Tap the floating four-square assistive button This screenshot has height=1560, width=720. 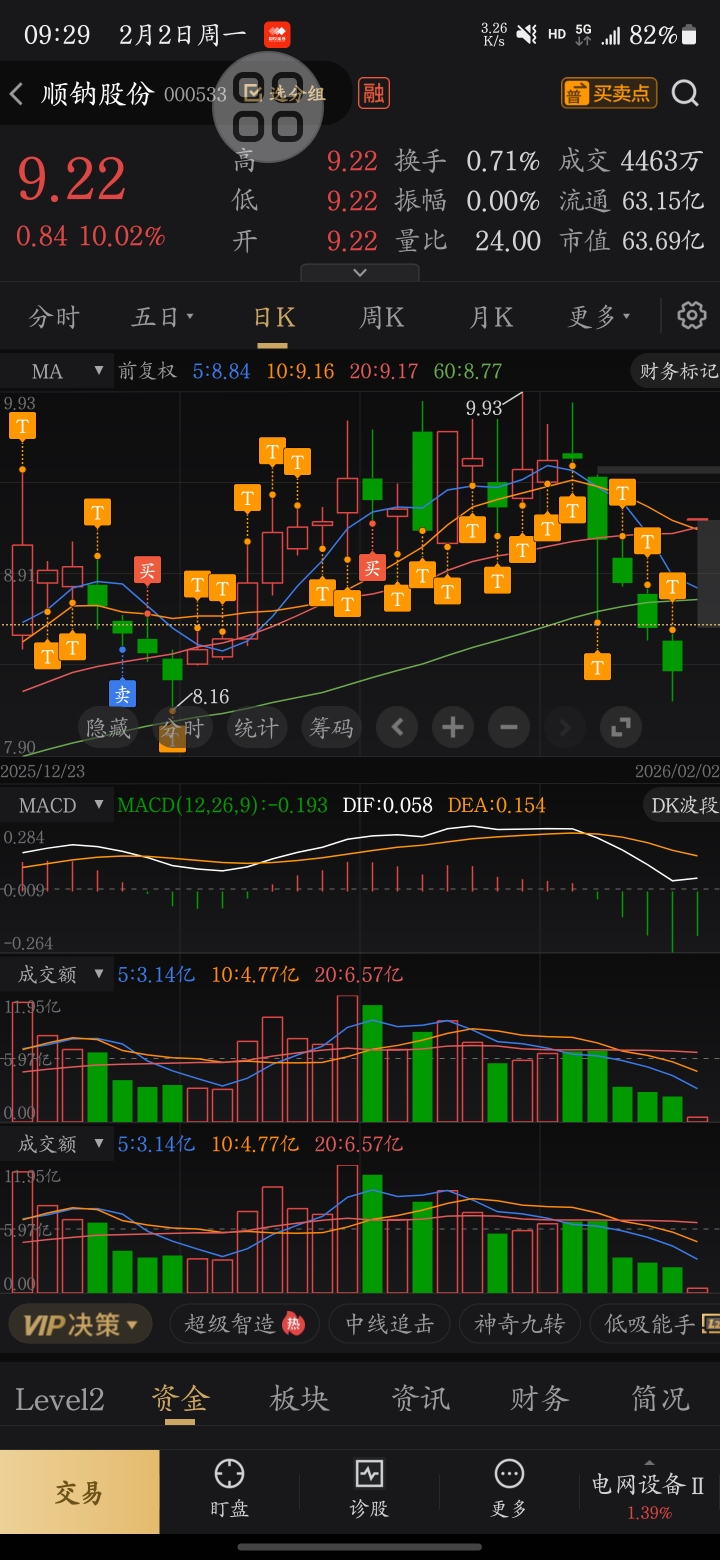pos(268,107)
